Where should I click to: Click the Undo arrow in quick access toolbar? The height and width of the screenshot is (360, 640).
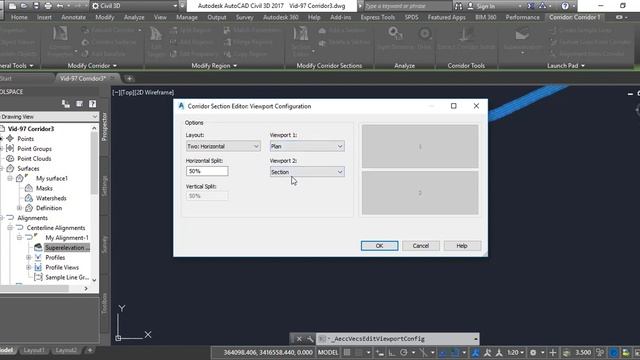(60, 6)
